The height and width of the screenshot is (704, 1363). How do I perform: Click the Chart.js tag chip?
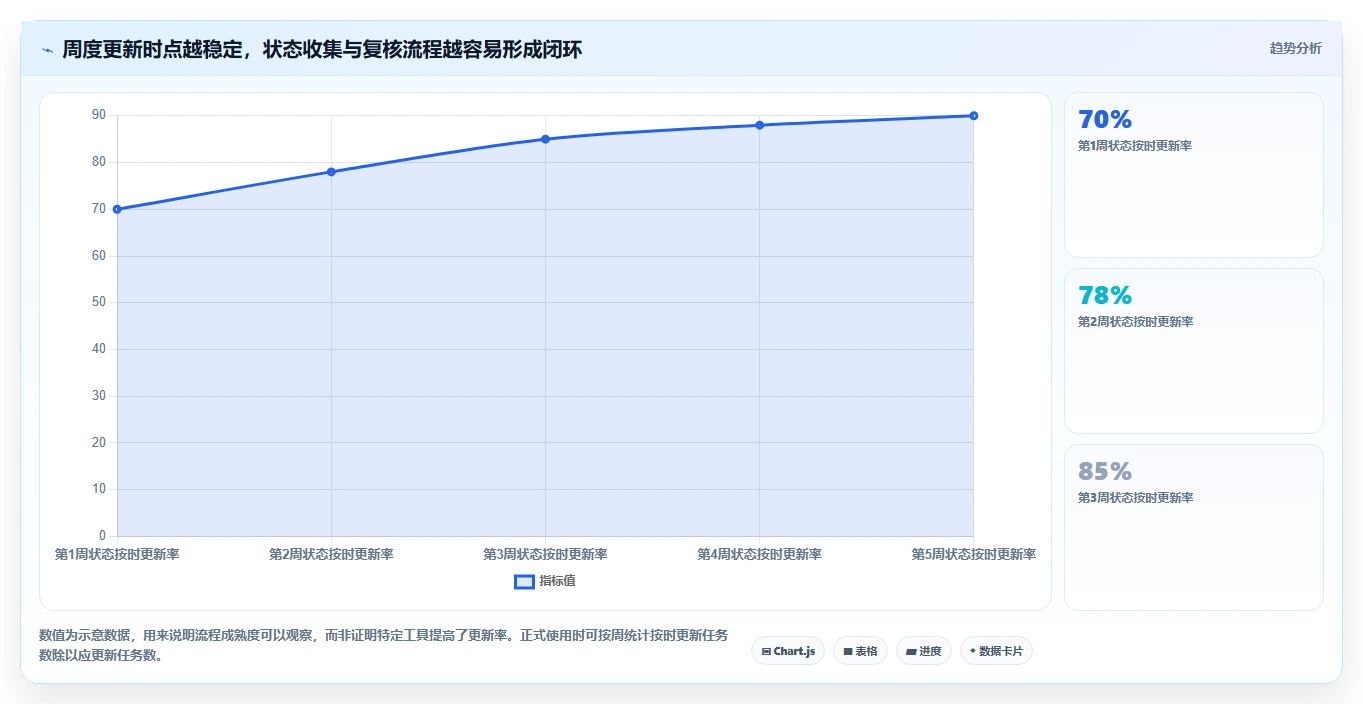(x=788, y=651)
